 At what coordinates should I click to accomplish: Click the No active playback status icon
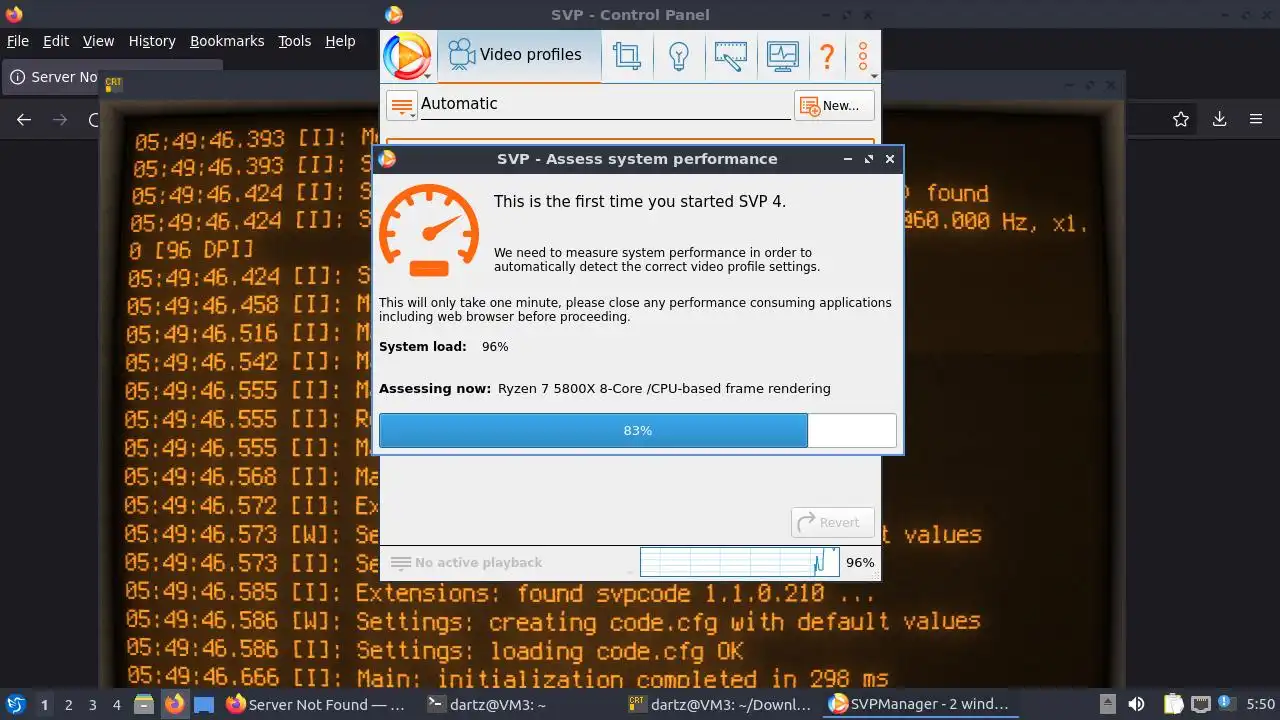coord(400,563)
